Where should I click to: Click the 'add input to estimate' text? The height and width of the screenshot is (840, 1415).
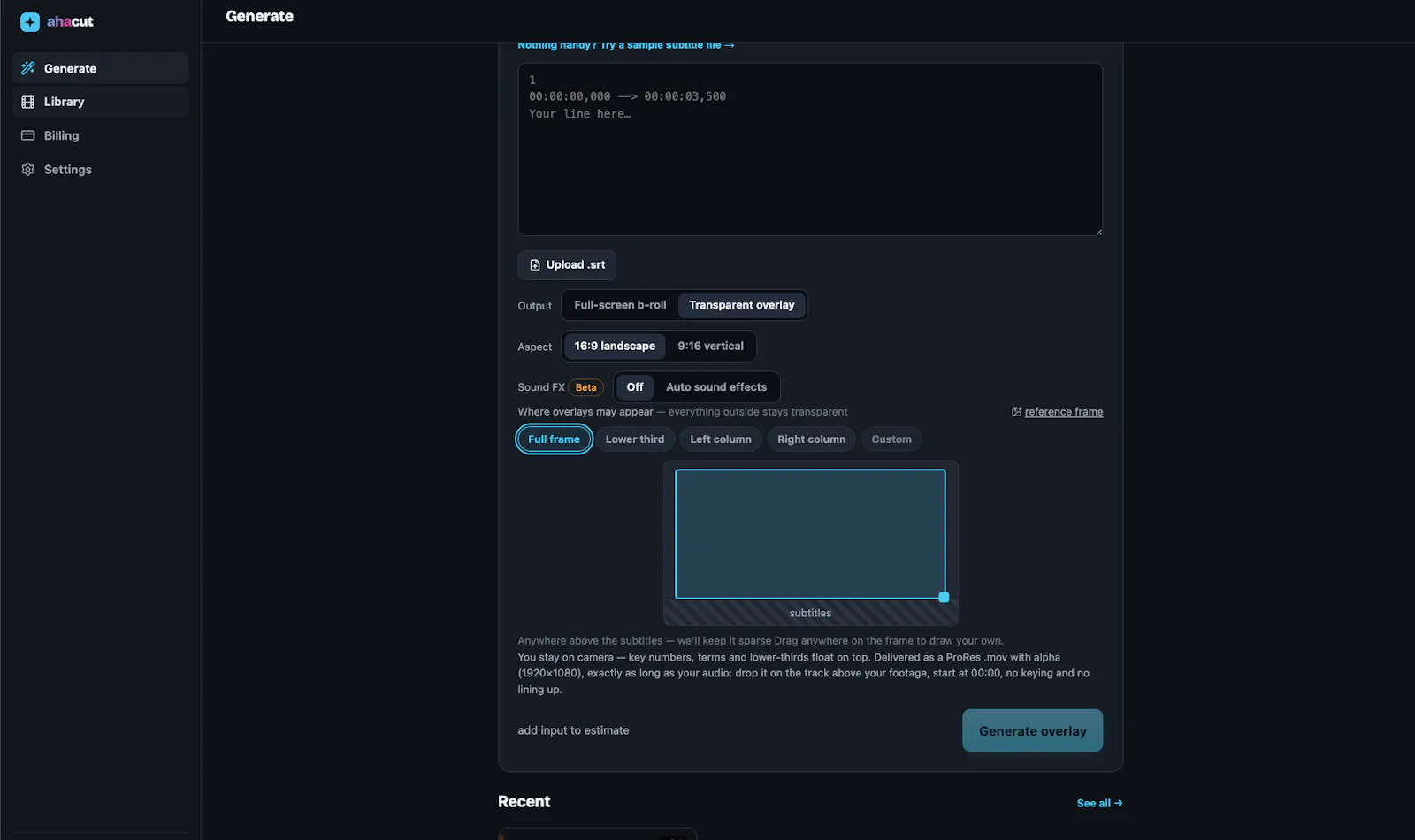click(574, 730)
